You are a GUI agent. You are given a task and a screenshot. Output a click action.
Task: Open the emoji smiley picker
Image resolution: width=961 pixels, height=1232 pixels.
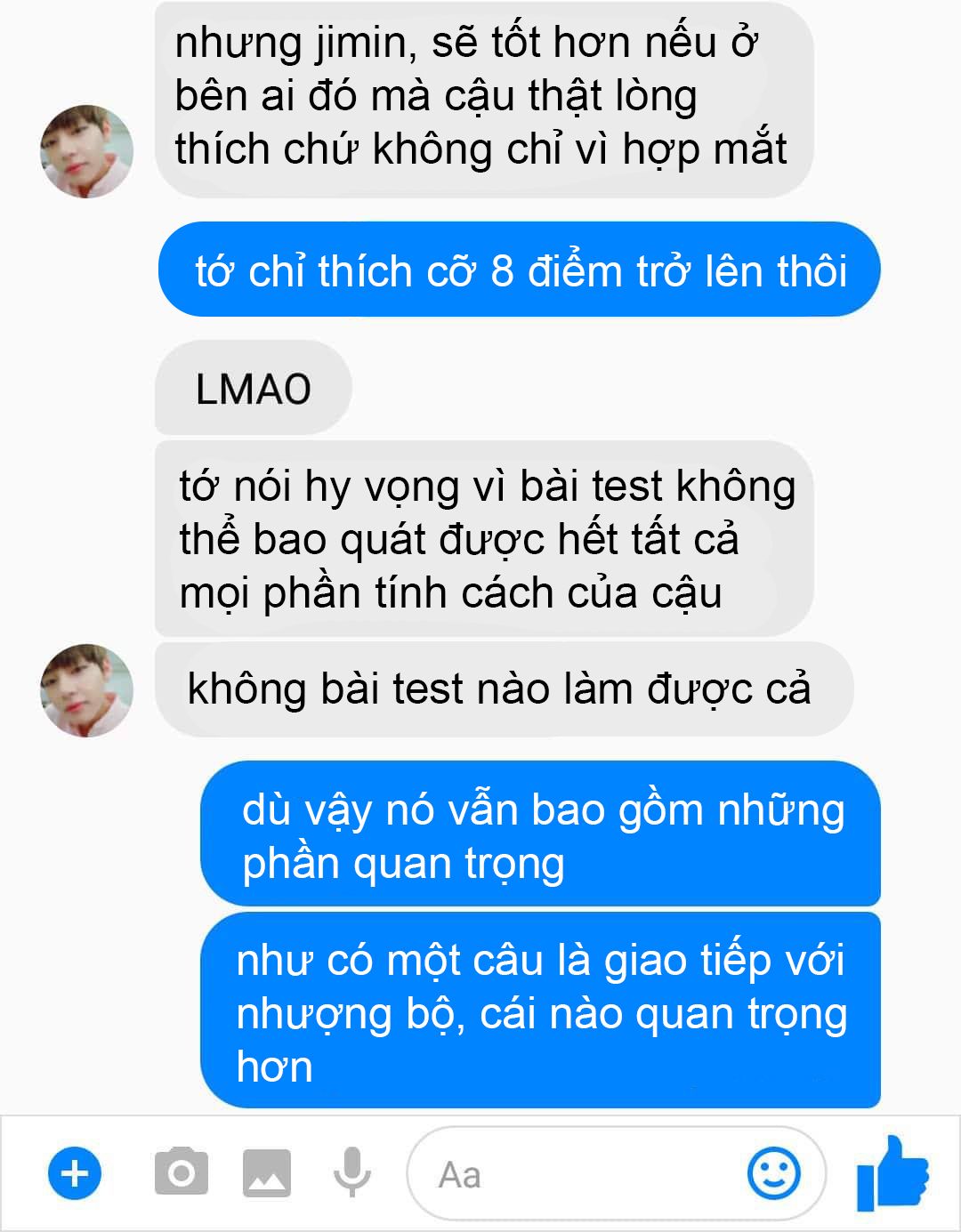coord(774,1174)
